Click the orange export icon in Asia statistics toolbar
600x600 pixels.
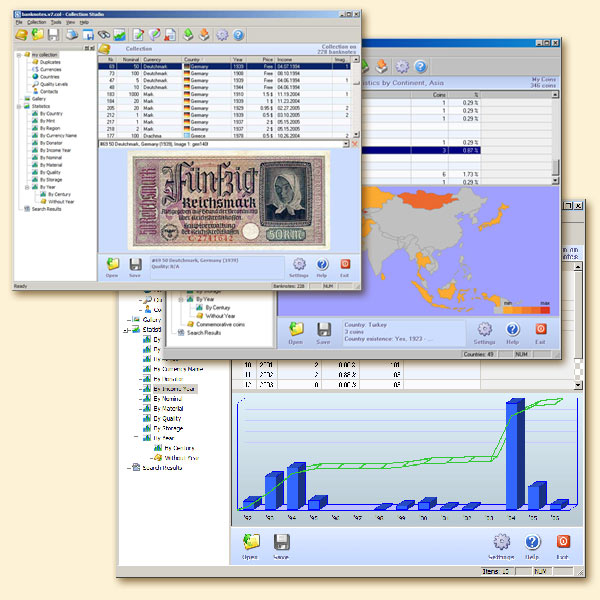coord(381,66)
